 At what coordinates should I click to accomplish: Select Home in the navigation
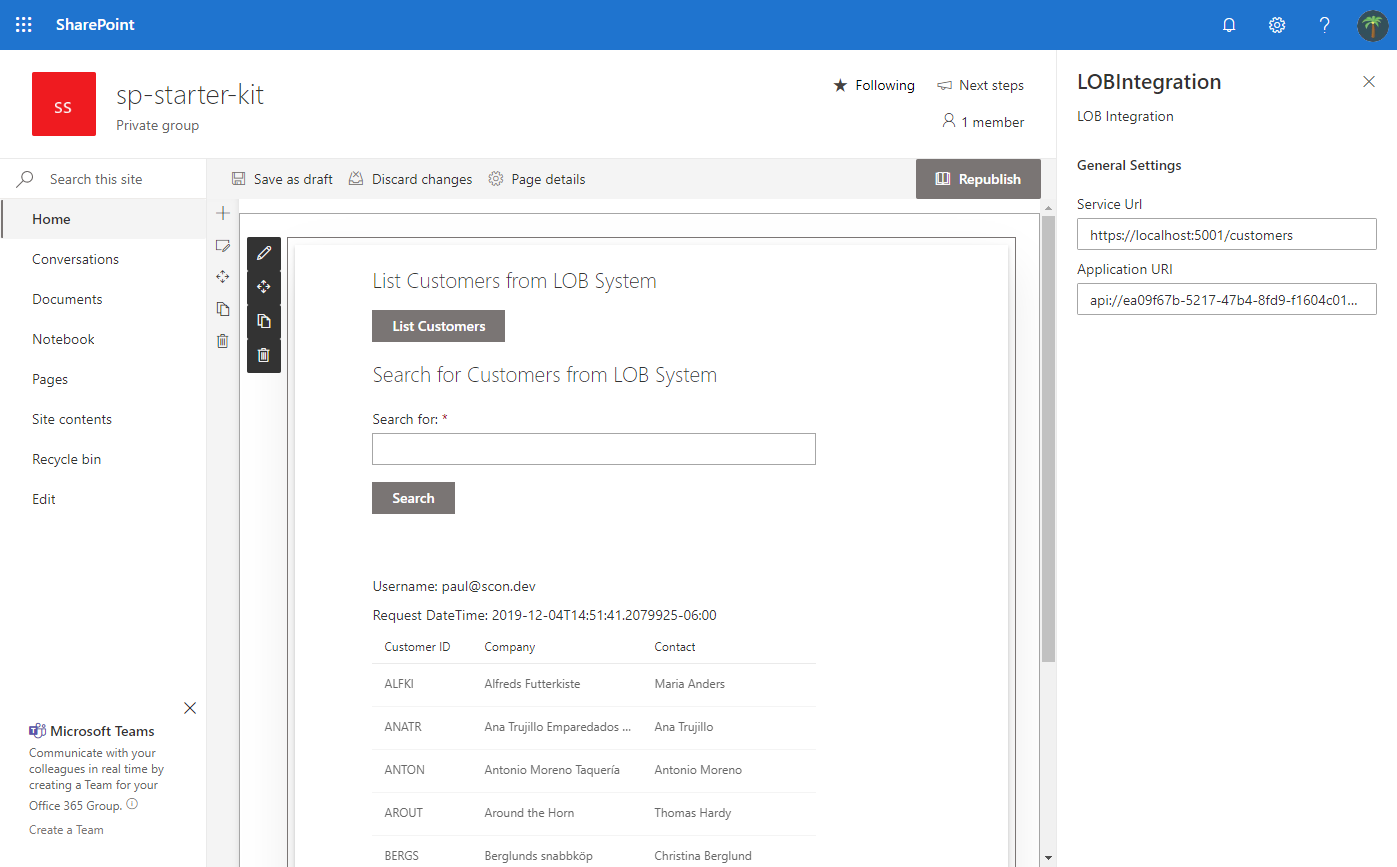pos(103,219)
